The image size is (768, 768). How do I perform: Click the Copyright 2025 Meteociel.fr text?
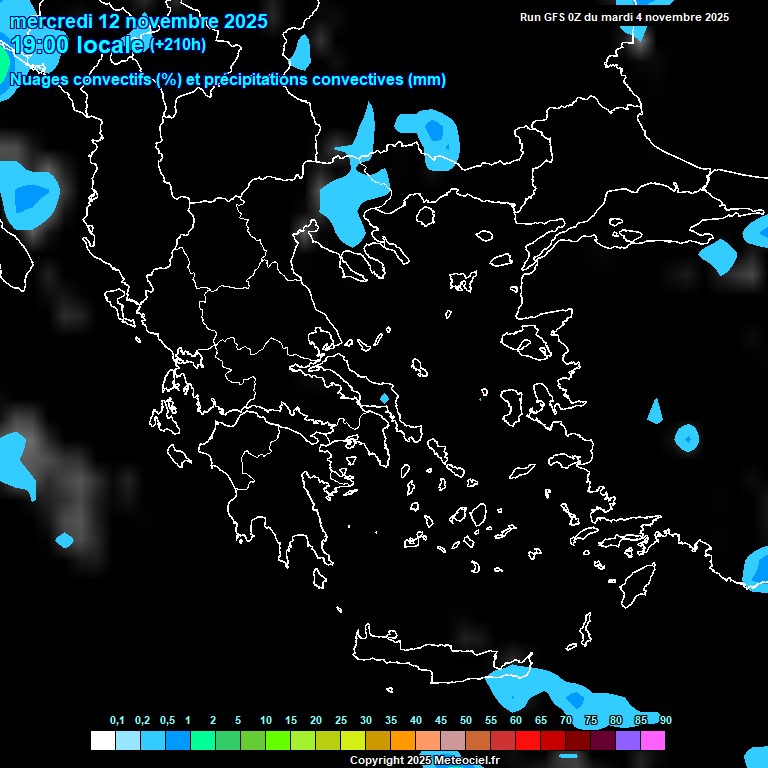pyautogui.click(x=424, y=761)
